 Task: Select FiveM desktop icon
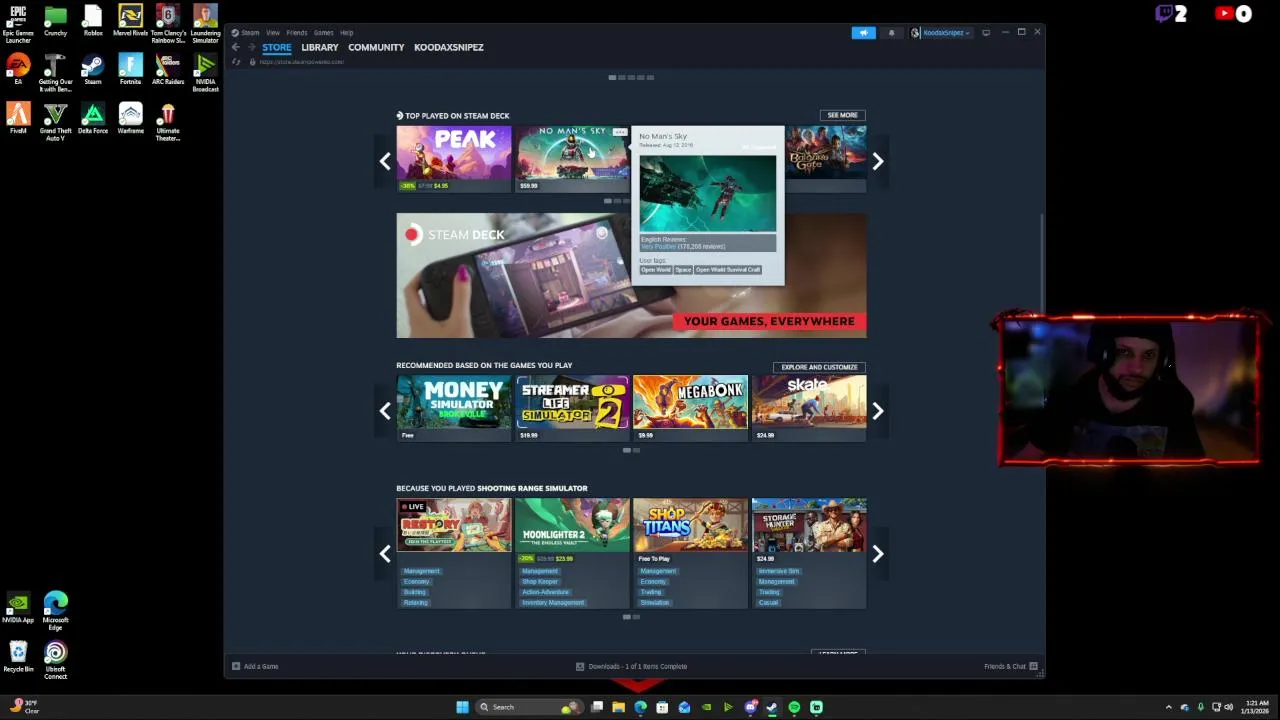(18, 118)
